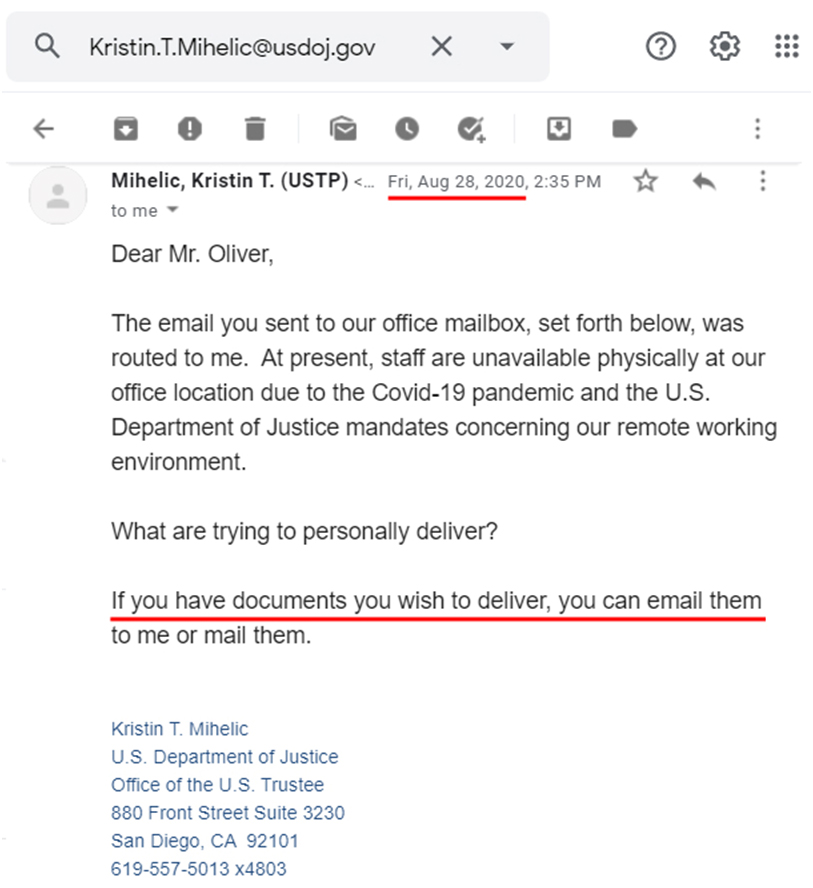Open the Settings gear
This screenshot has width=813, height=888.
pyautogui.click(x=725, y=46)
